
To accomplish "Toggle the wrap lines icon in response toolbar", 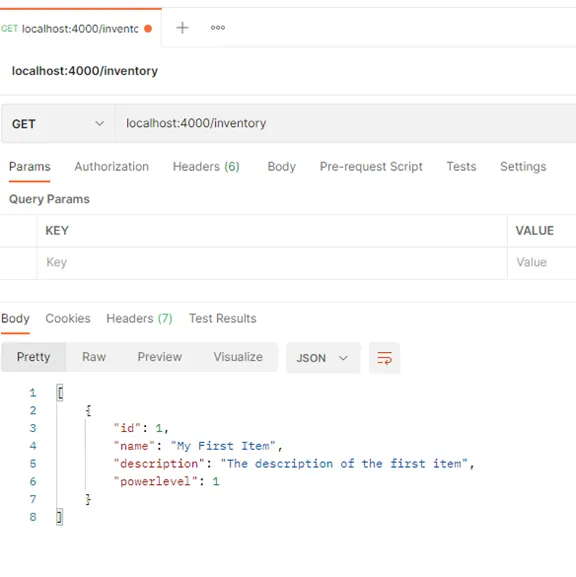I will click(x=384, y=358).
